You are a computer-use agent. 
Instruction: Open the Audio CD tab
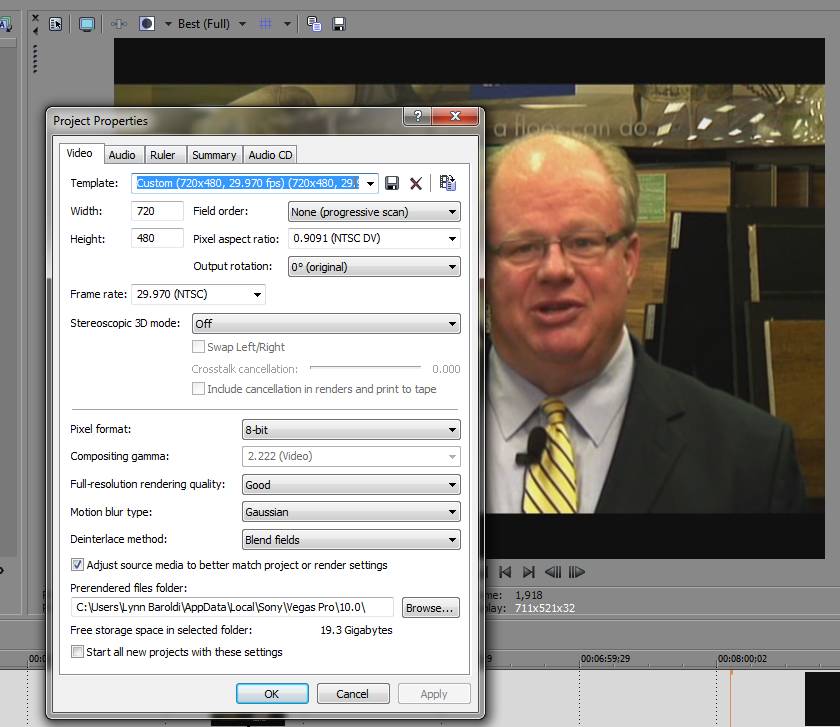click(x=270, y=155)
